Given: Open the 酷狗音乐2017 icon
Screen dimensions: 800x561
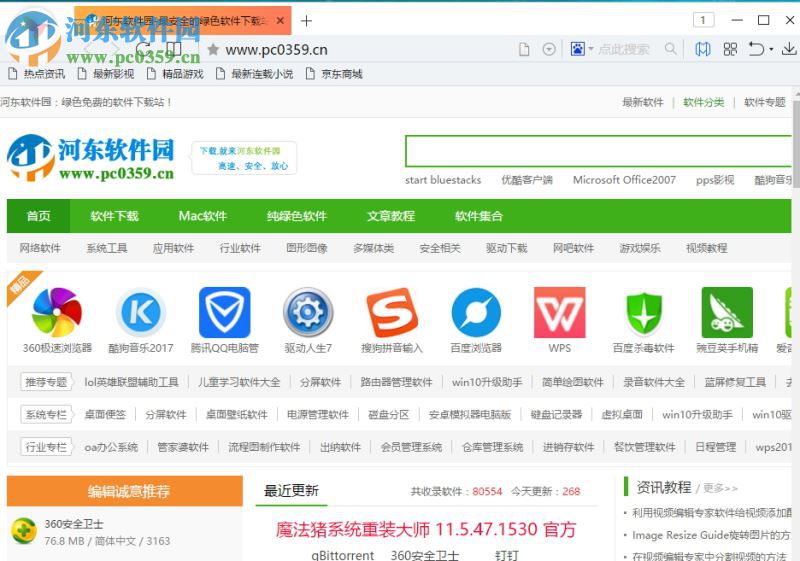Looking at the screenshot, I should 141,312.
